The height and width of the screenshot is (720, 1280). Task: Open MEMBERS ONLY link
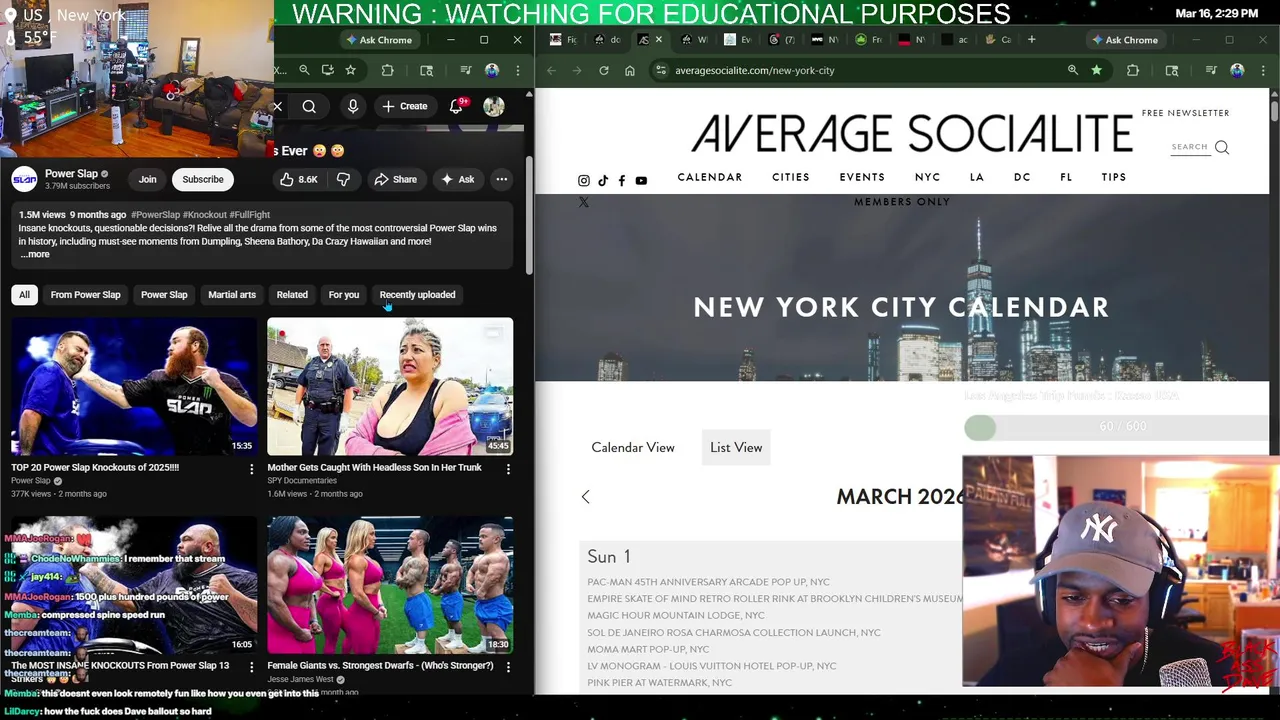click(x=902, y=202)
